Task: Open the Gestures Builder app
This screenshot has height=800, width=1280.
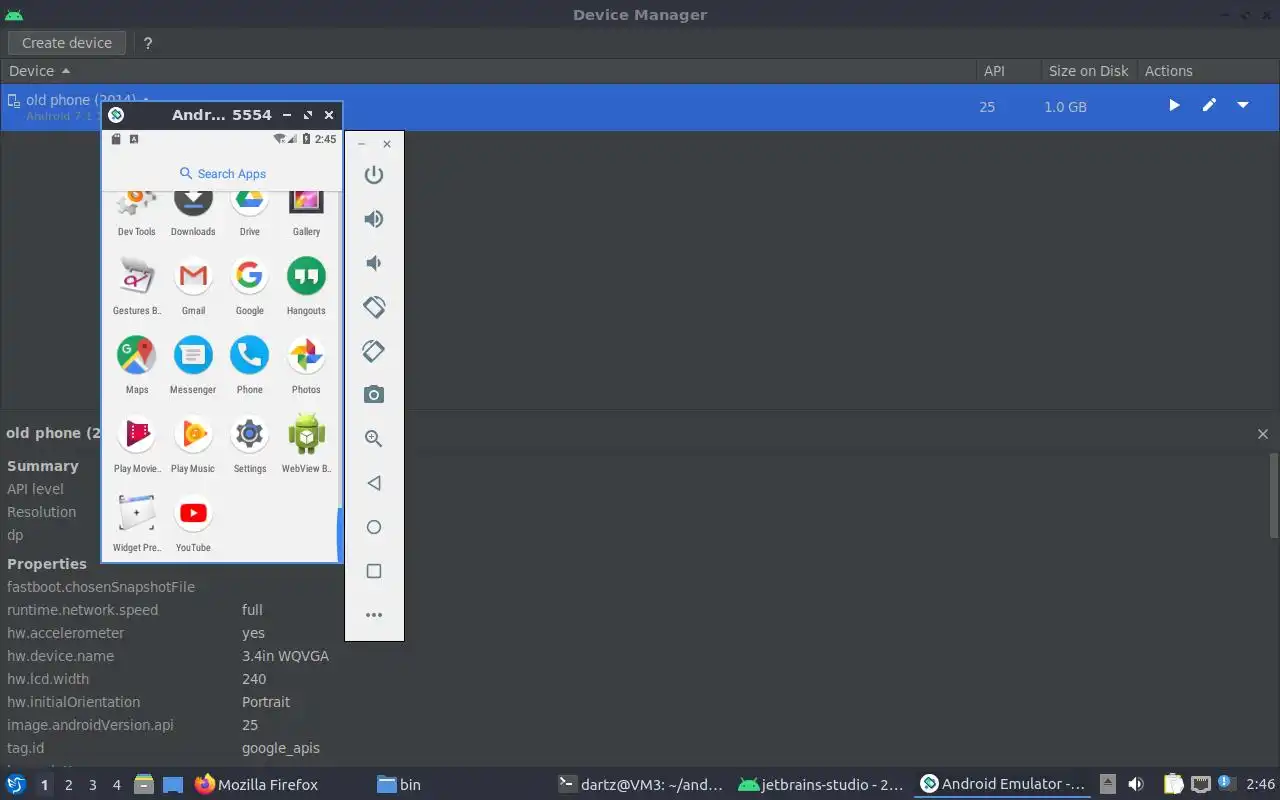Action: pyautogui.click(x=137, y=285)
